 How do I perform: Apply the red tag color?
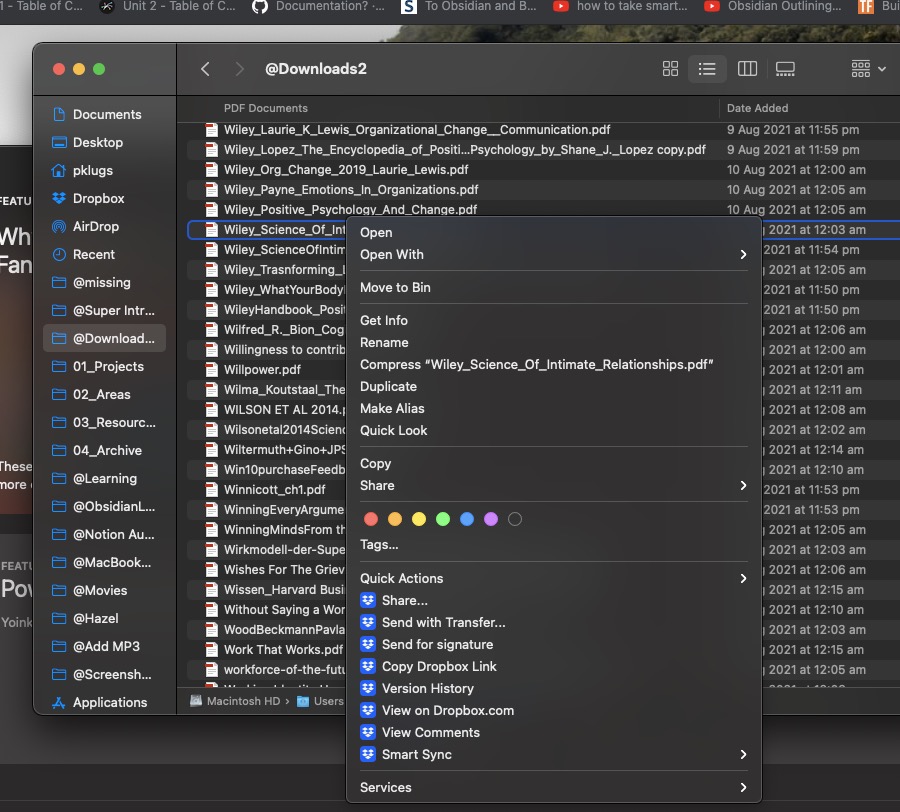(371, 519)
